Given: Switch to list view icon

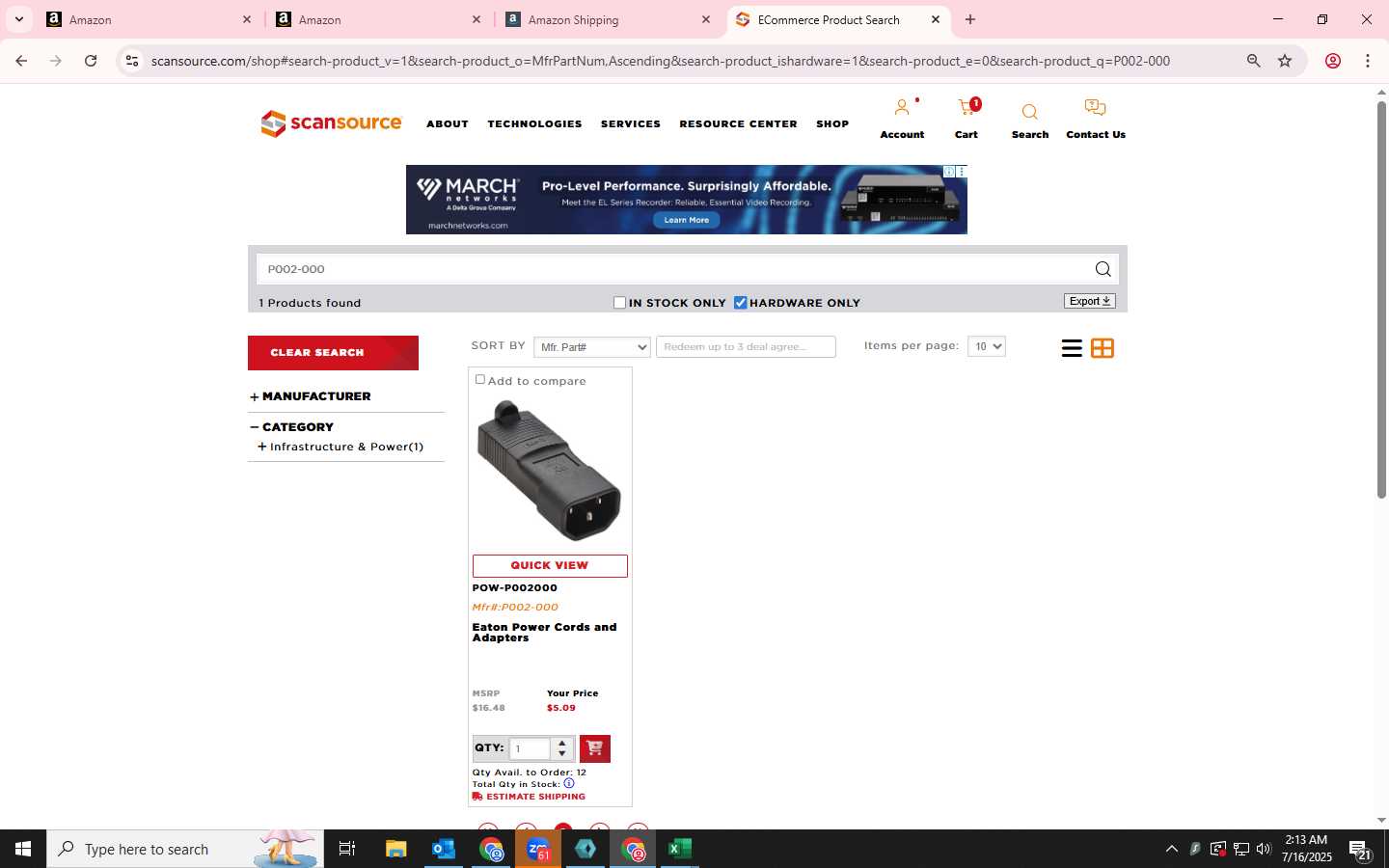Looking at the screenshot, I should pos(1071,348).
